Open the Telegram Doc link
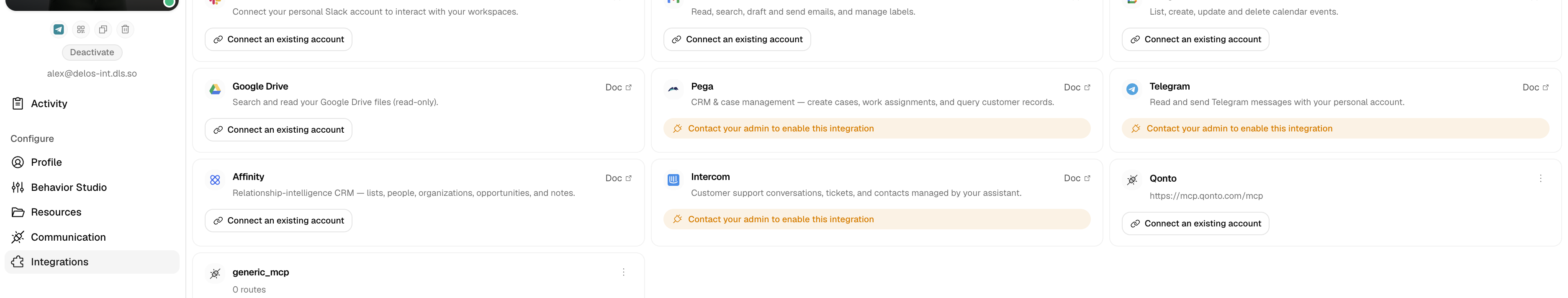The width and height of the screenshot is (1568, 298). click(1535, 87)
